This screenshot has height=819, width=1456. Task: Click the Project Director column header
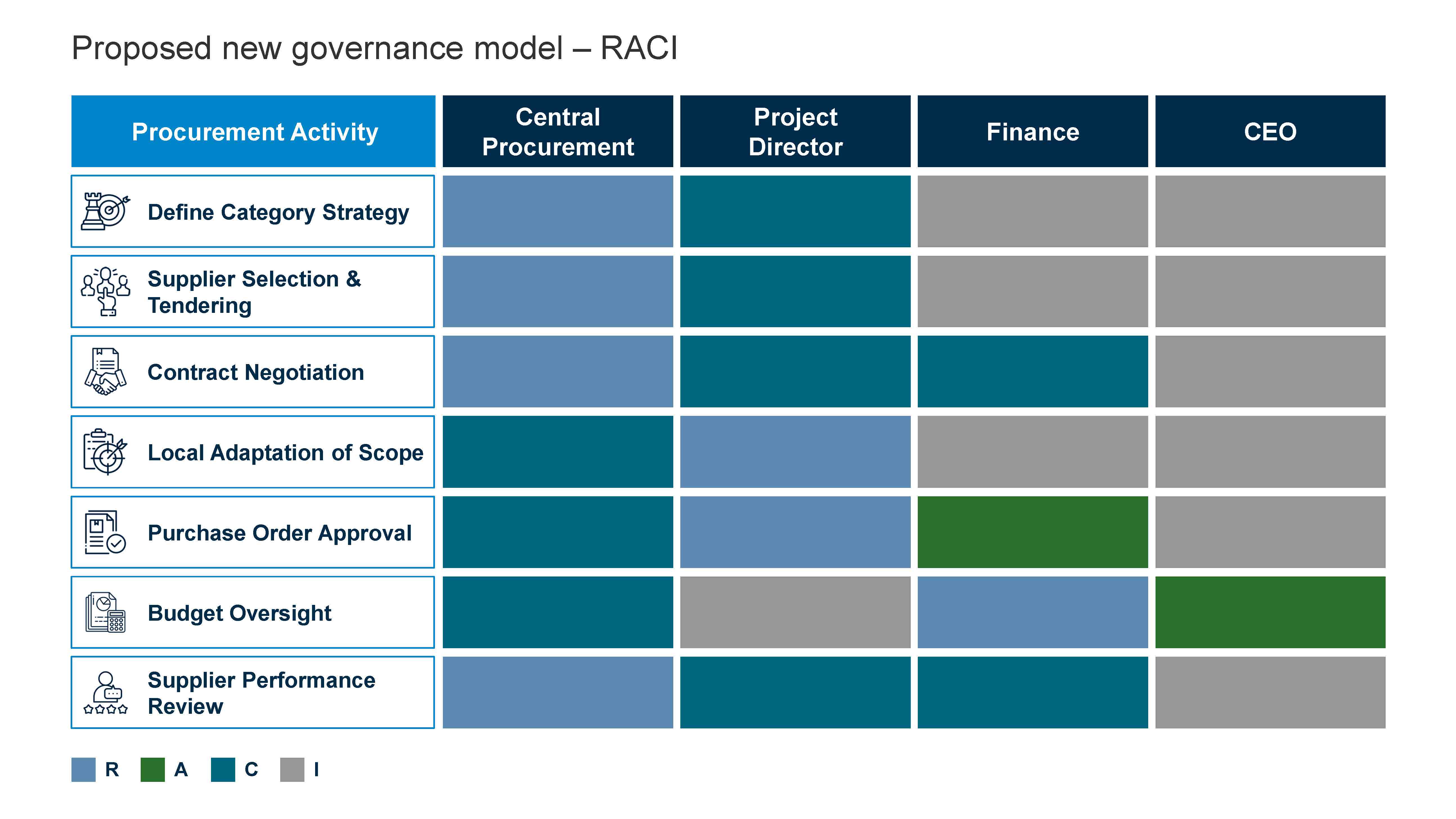point(795,131)
